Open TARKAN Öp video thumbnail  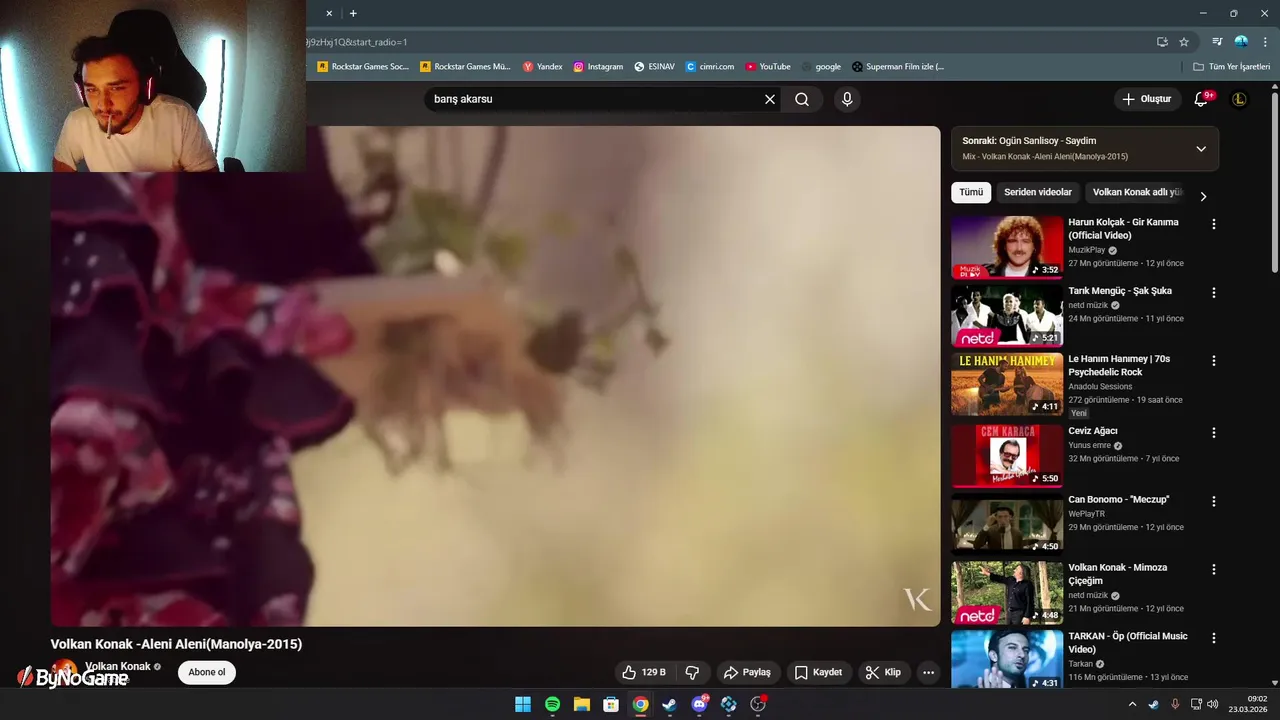1007,658
